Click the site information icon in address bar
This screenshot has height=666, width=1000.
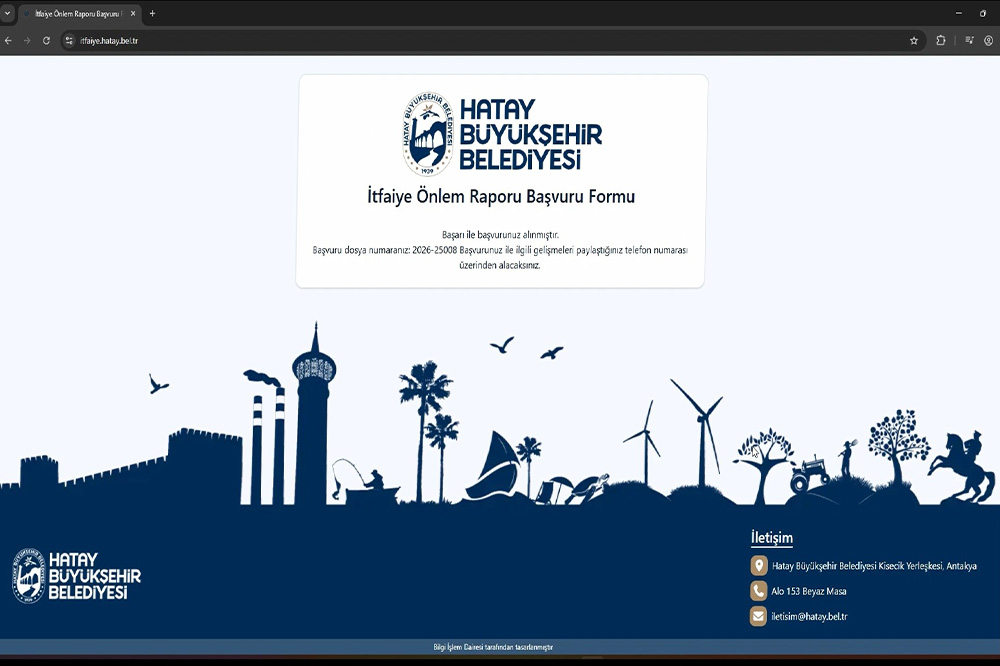[69, 41]
